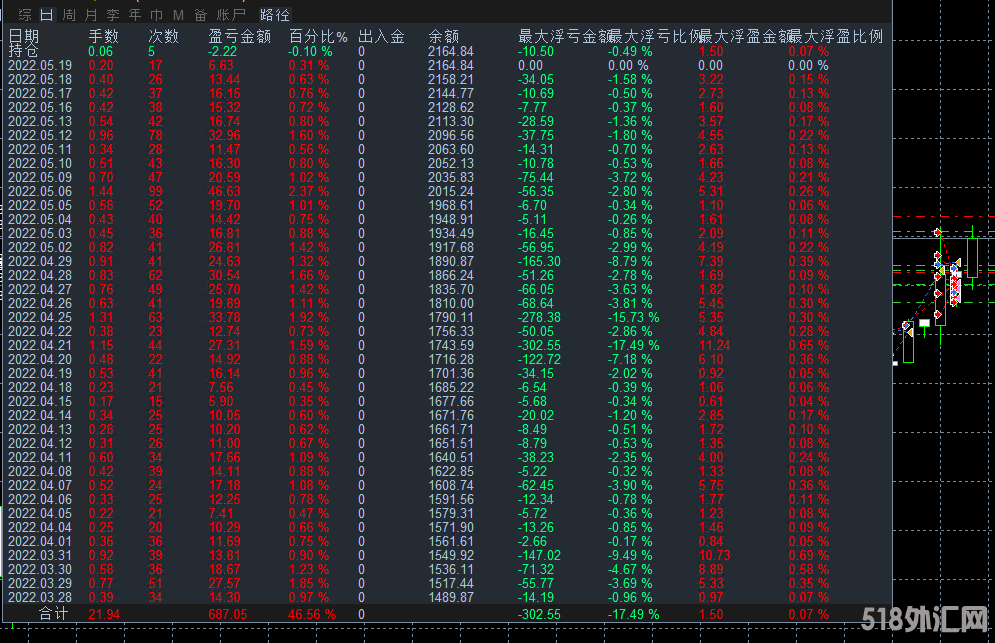Click the 2.37 % percentage value
This screenshot has width=995, height=643.
(x=308, y=191)
